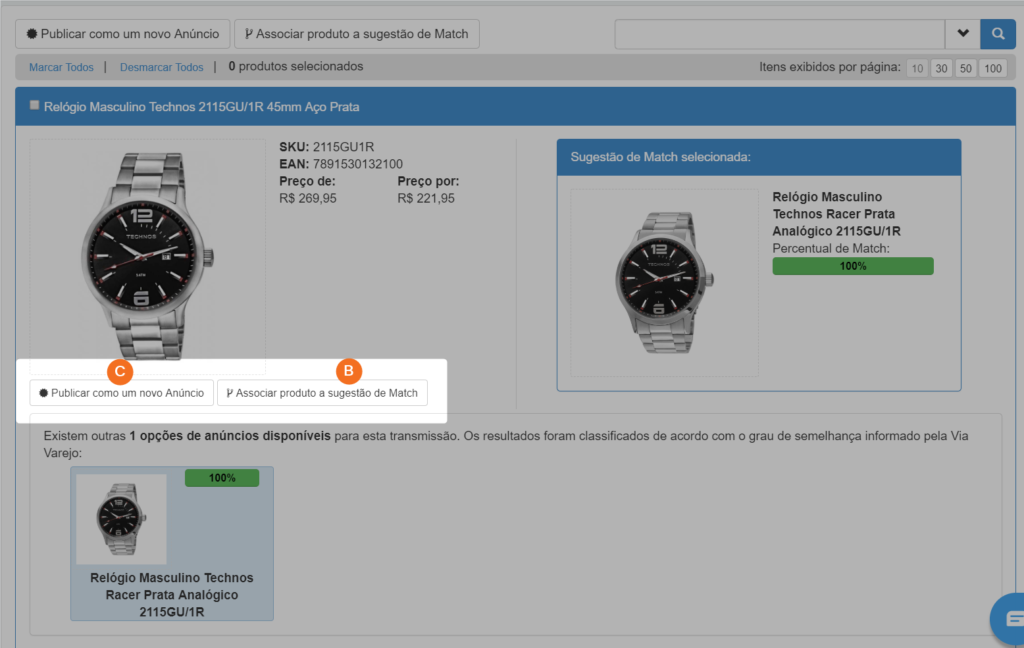Click 100% badge on available option card
Screen dimensions: 1024x648
222,478
